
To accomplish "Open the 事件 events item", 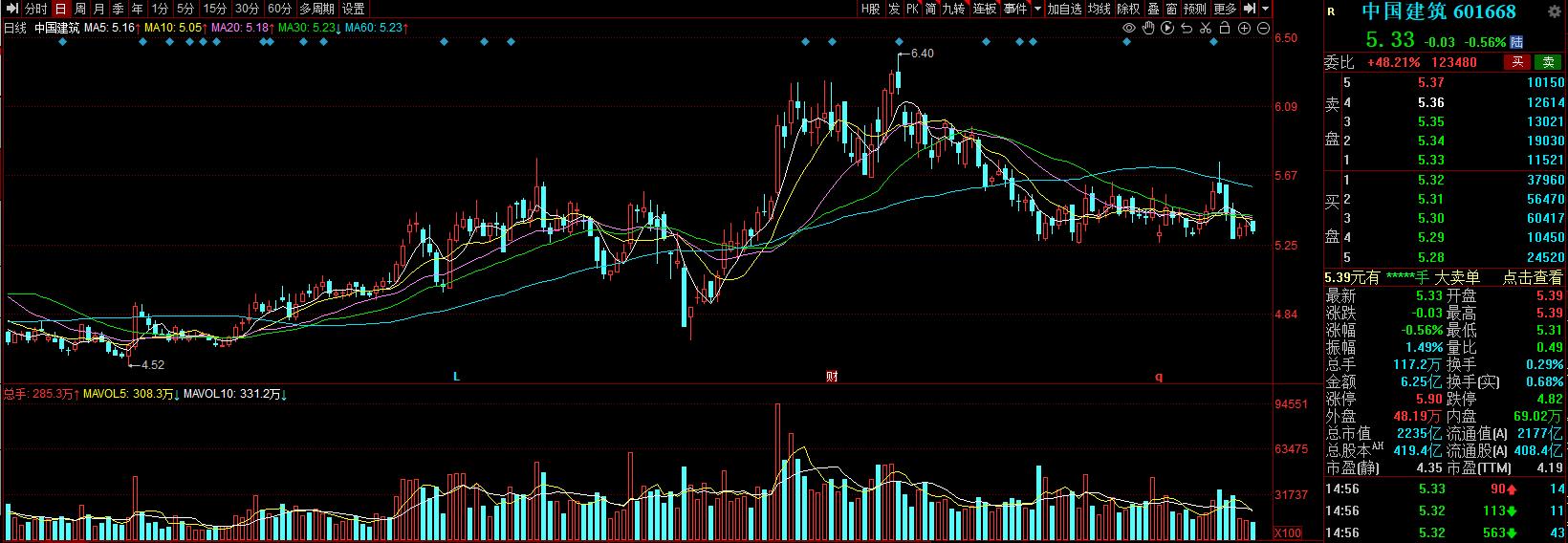I will click(1015, 9).
